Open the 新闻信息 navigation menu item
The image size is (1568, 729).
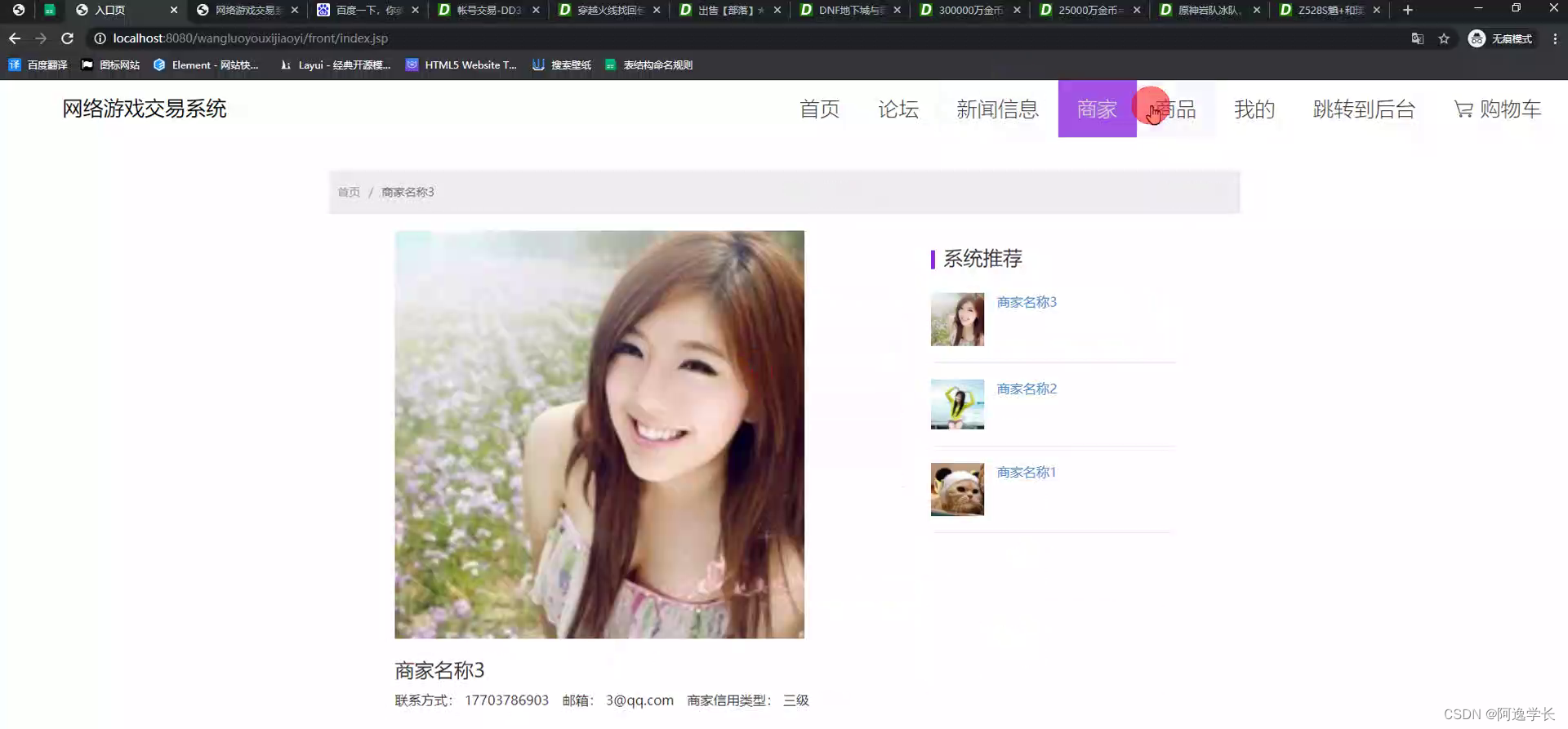coord(997,109)
